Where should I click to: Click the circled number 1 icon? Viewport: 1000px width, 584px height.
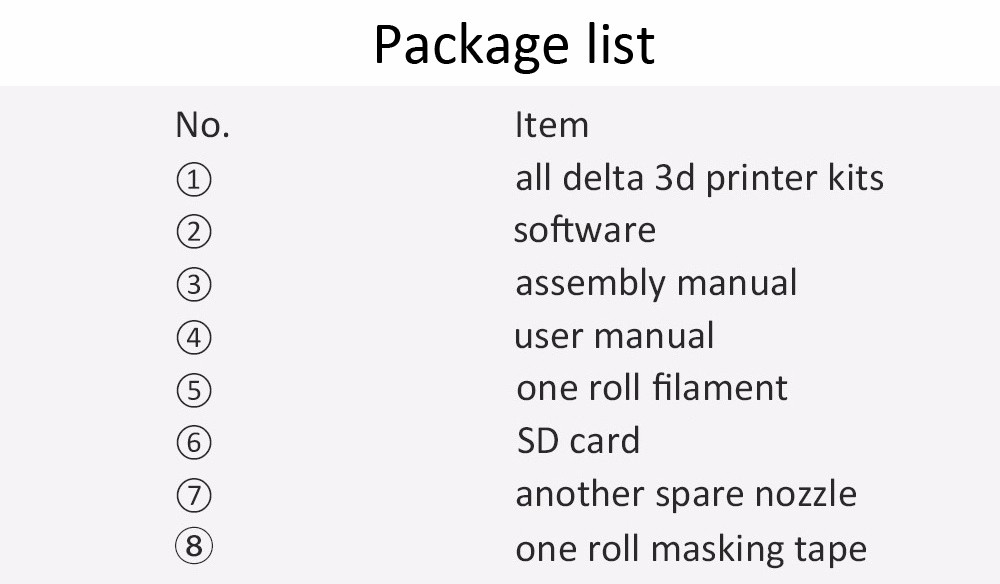[194, 181]
